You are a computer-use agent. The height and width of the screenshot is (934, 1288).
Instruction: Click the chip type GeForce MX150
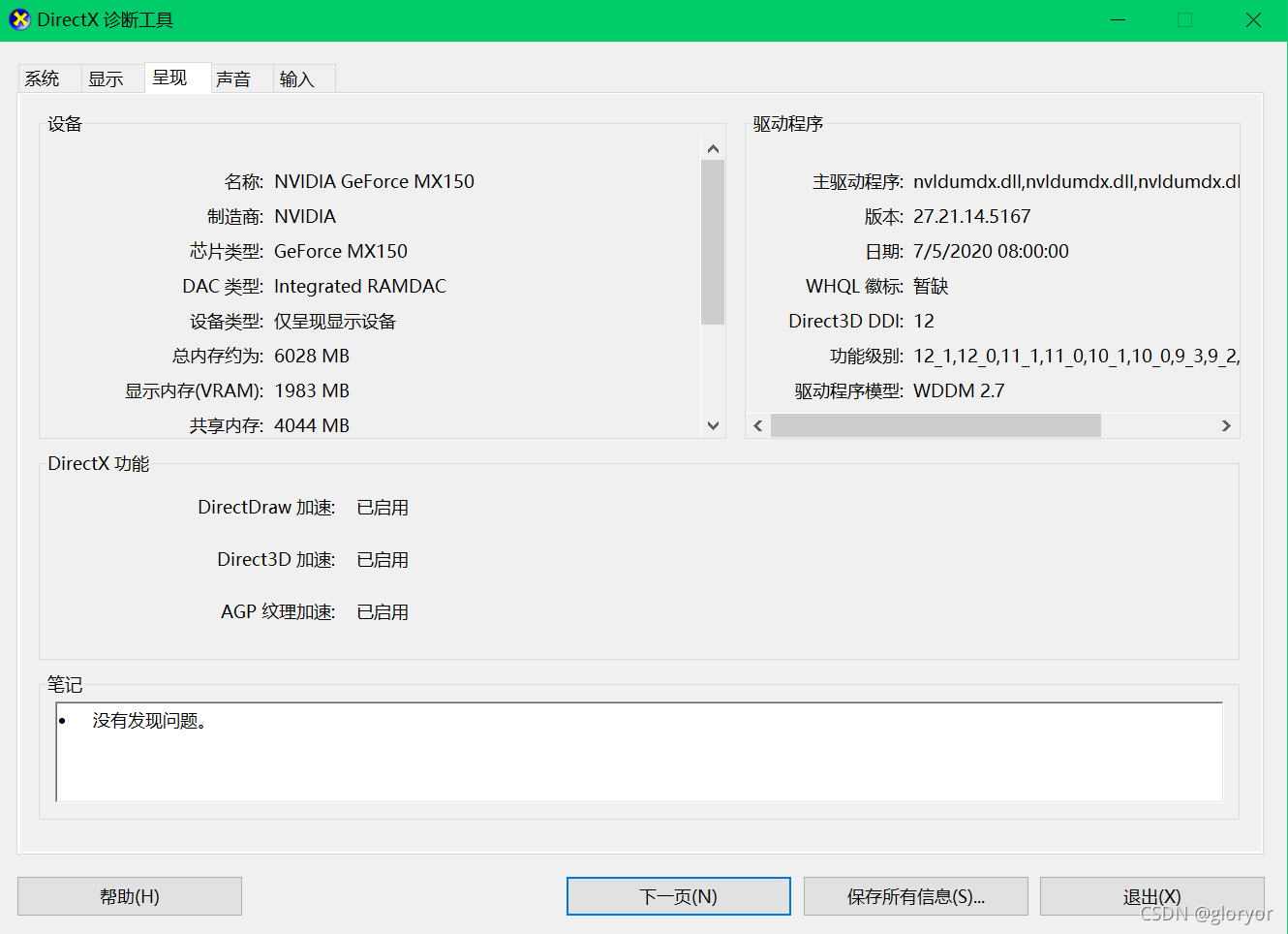tap(341, 251)
